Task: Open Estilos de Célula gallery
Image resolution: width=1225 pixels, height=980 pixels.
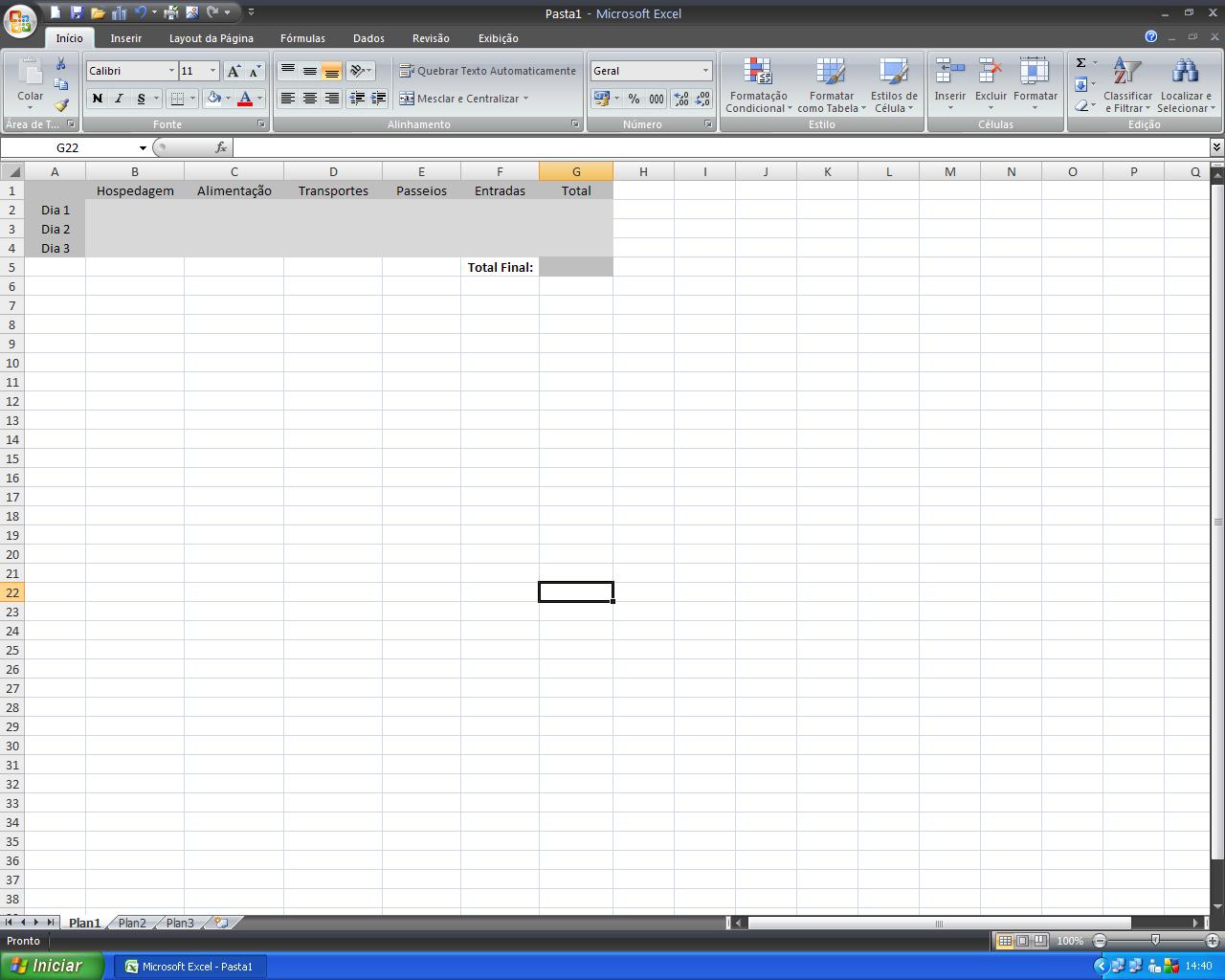Action: coord(894,85)
